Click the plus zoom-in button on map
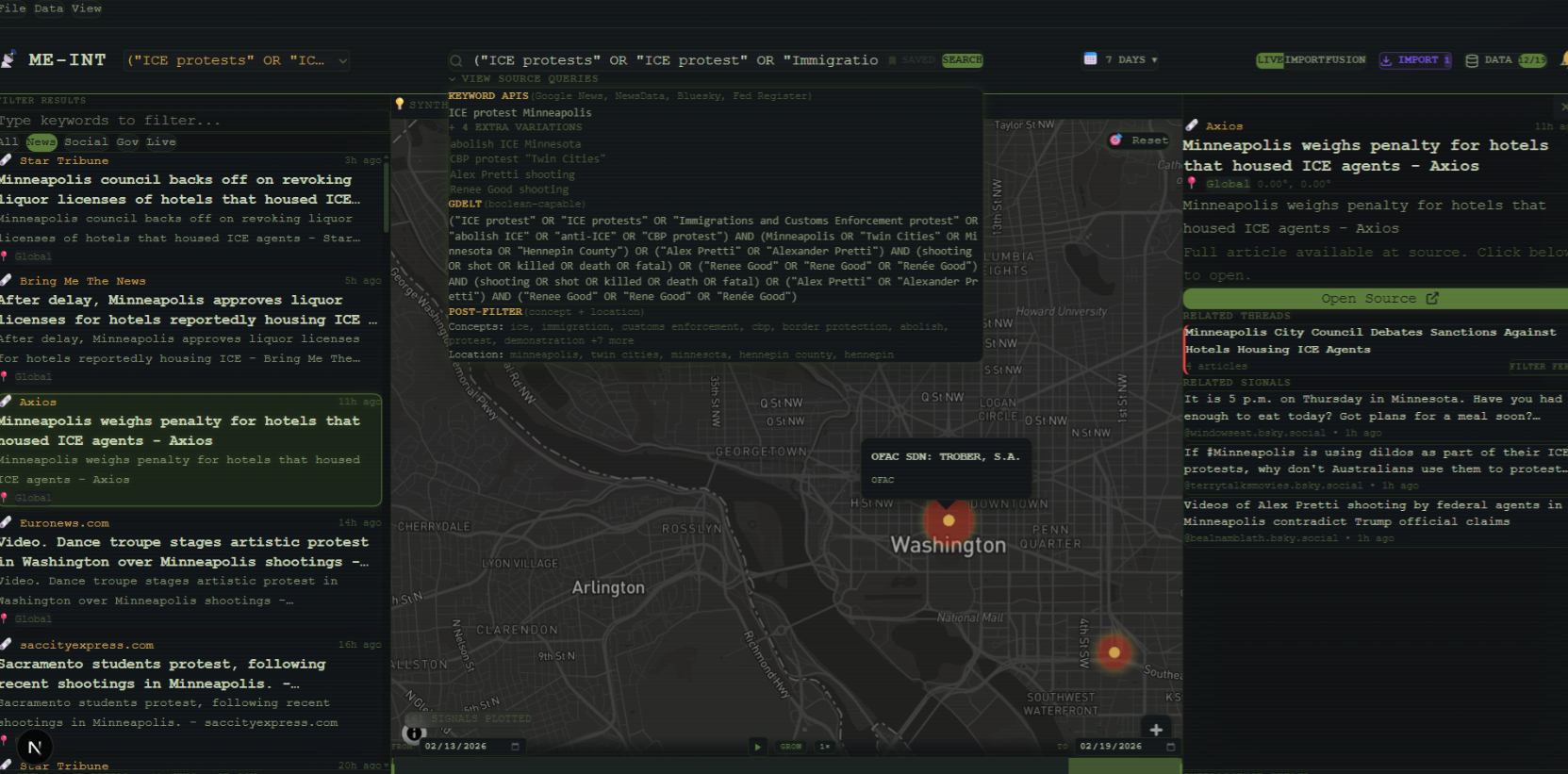This screenshot has width=1568, height=774. (1156, 730)
